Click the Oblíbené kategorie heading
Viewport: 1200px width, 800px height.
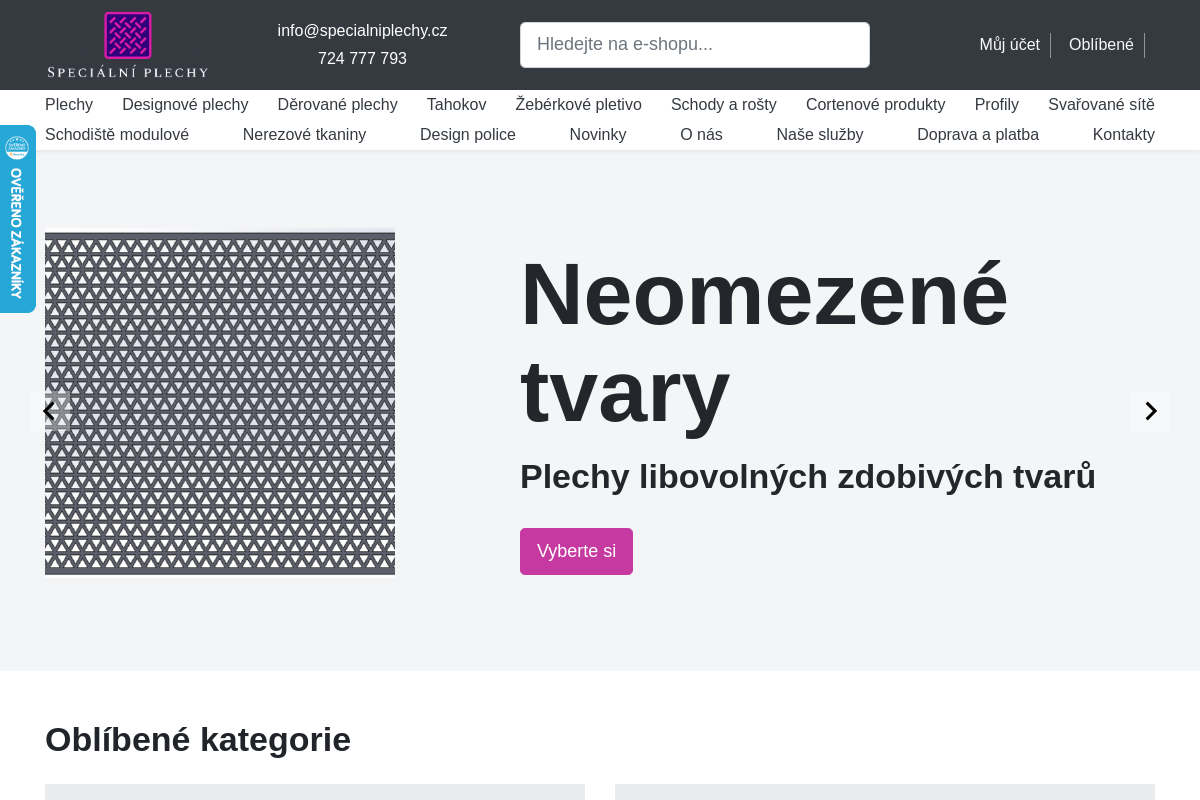[x=198, y=739]
